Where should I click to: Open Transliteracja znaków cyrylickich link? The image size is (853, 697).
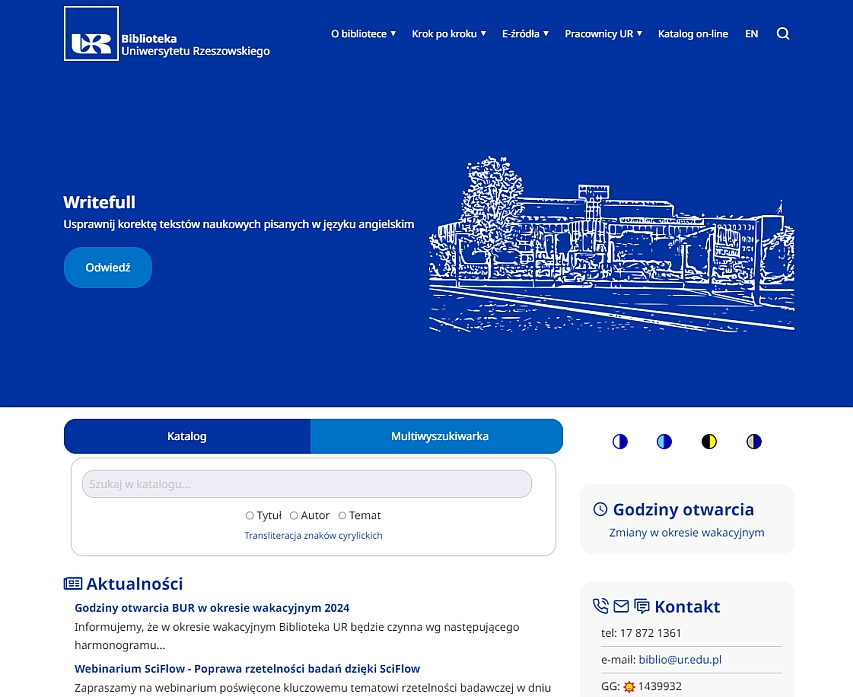click(313, 535)
